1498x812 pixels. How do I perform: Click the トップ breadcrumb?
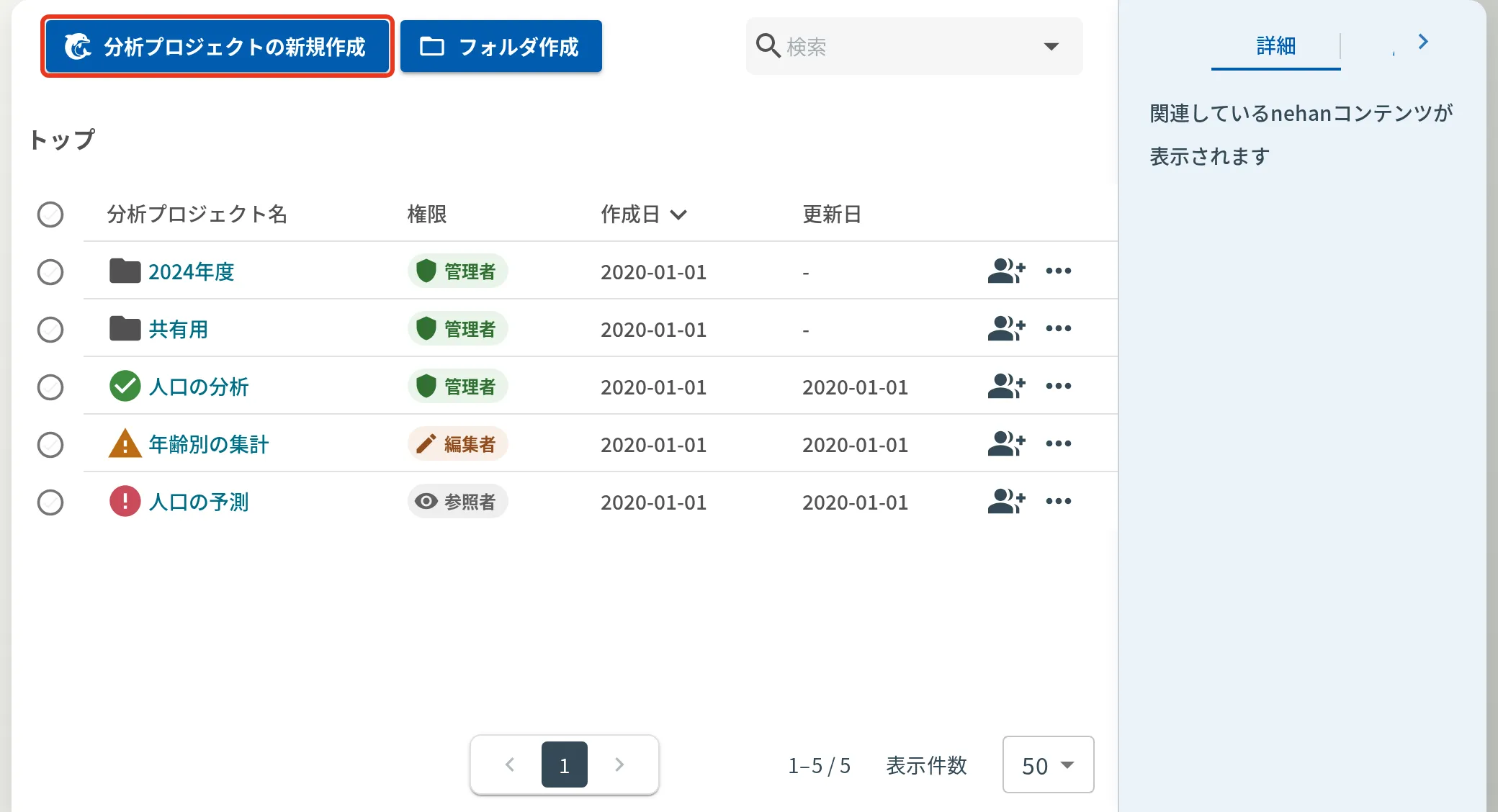click(62, 140)
